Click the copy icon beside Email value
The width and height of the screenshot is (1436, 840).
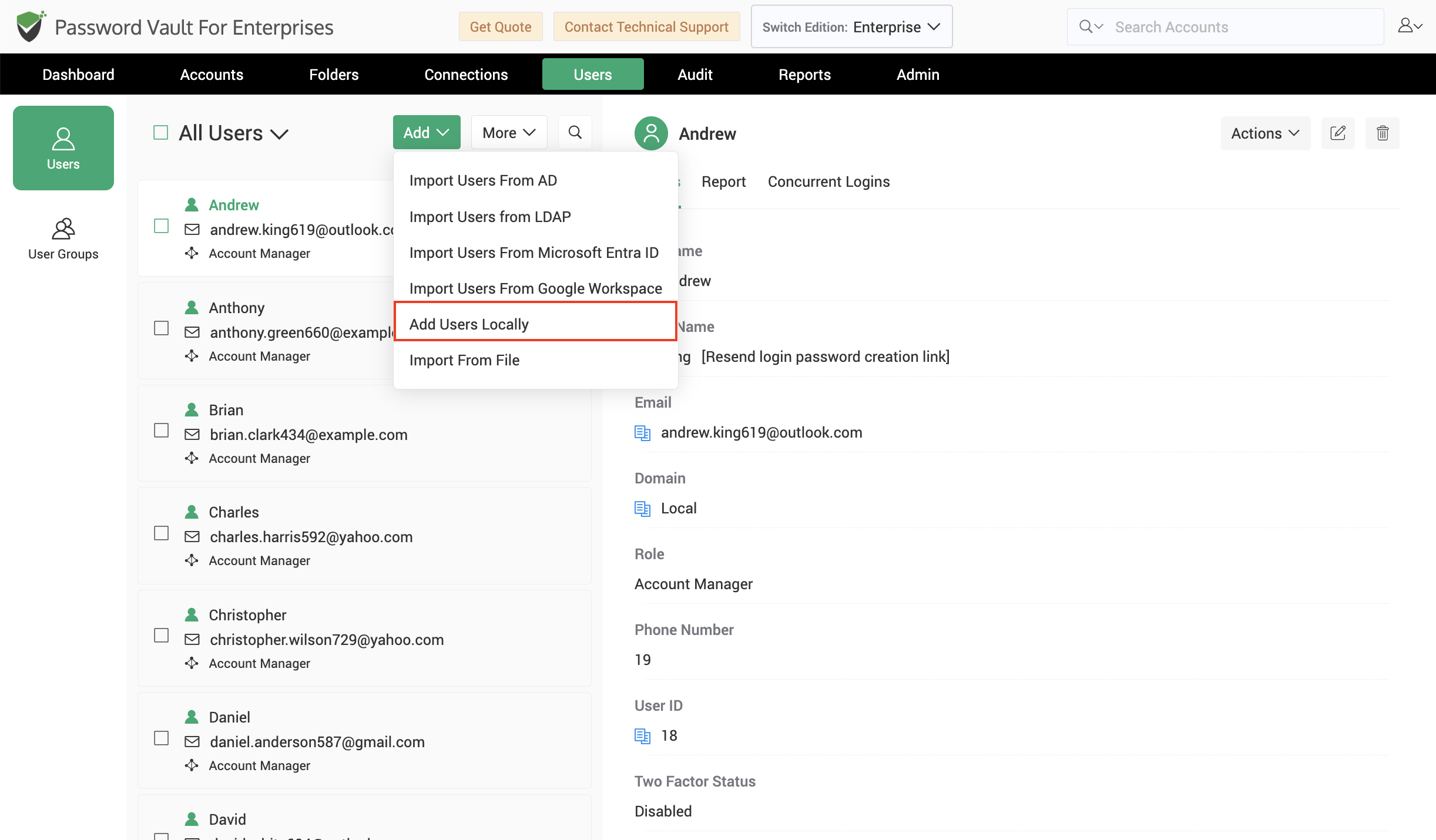coord(642,433)
